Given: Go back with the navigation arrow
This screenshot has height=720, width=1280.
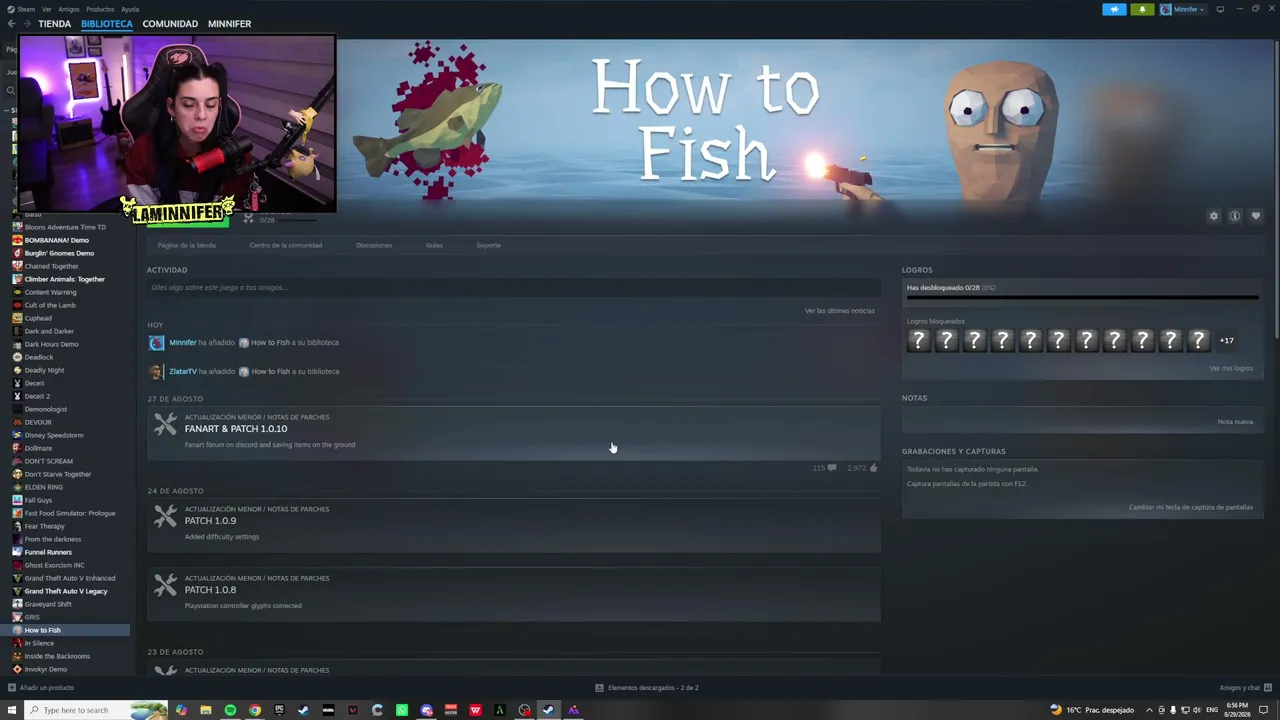Looking at the screenshot, I should 11,23.
